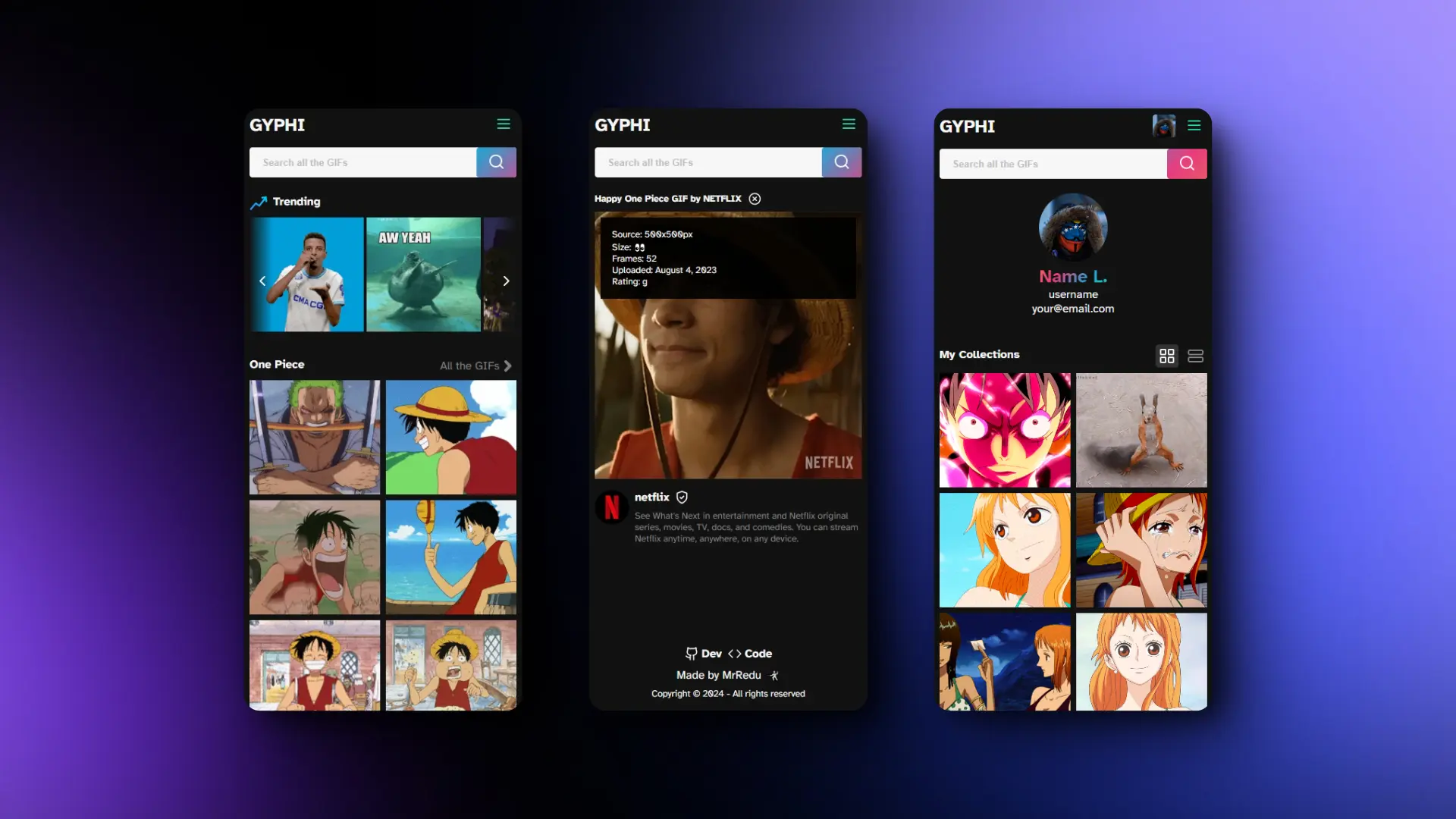Open Zoro with sword in mouth GIF
Image resolution: width=1456 pixels, height=819 pixels.
315,438
